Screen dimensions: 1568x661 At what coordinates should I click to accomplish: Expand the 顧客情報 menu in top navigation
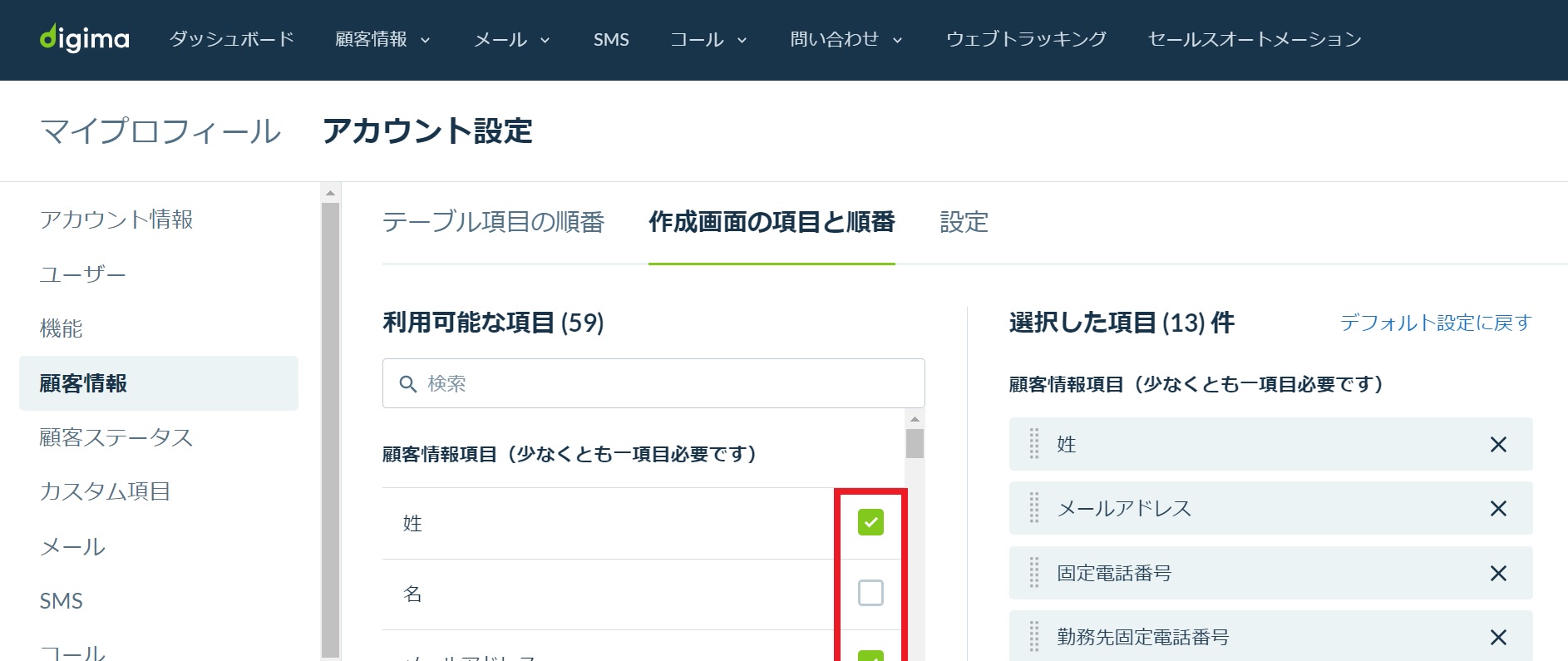(x=382, y=39)
